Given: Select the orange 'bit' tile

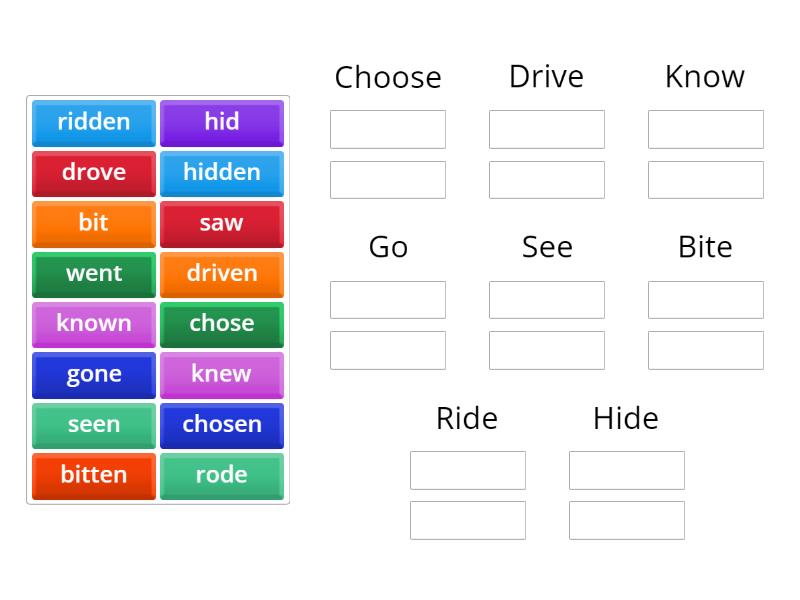Looking at the screenshot, I should pos(93,223).
